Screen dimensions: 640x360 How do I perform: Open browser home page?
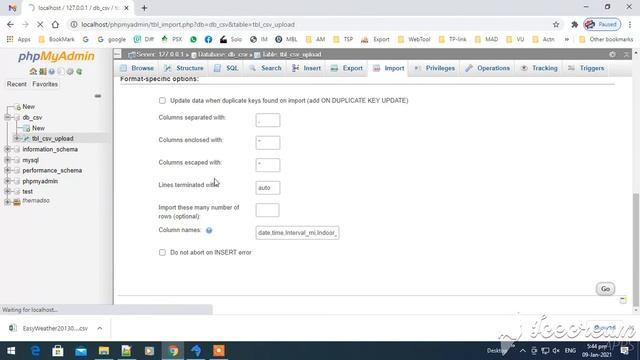tap(55, 24)
